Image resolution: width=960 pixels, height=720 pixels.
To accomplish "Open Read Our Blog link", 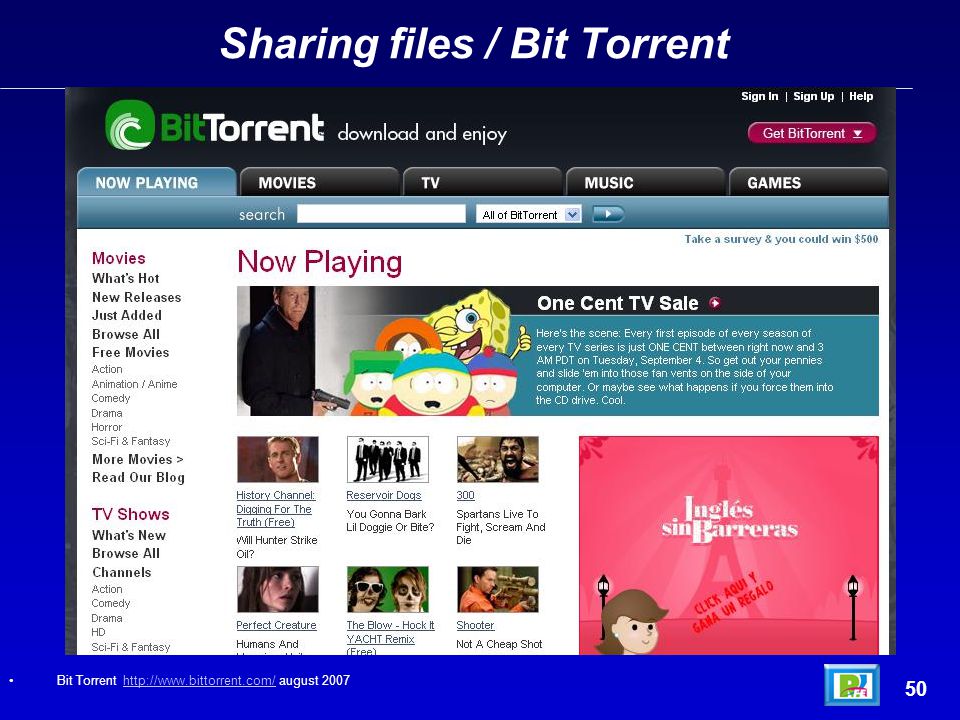I will [138, 478].
